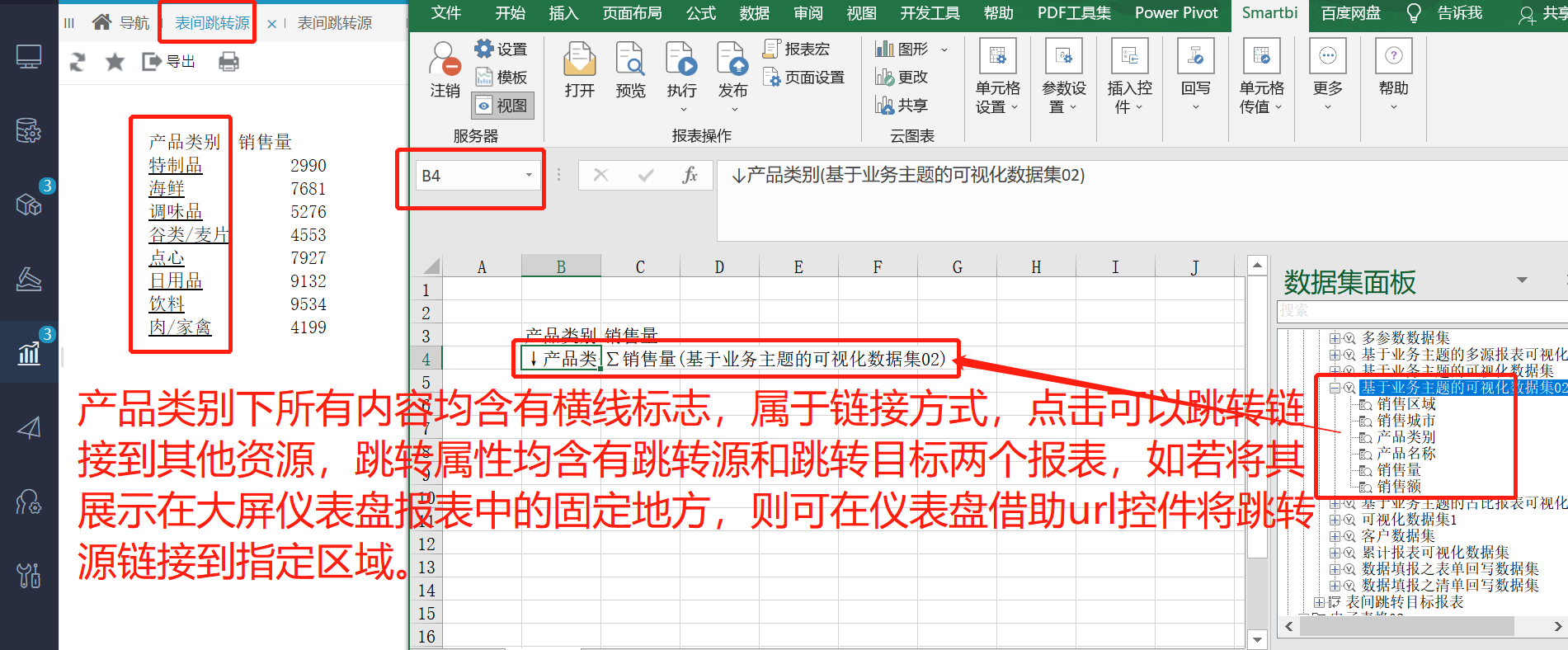Click the 报表宏 report macro button
The height and width of the screenshot is (650, 1568).
(797, 49)
